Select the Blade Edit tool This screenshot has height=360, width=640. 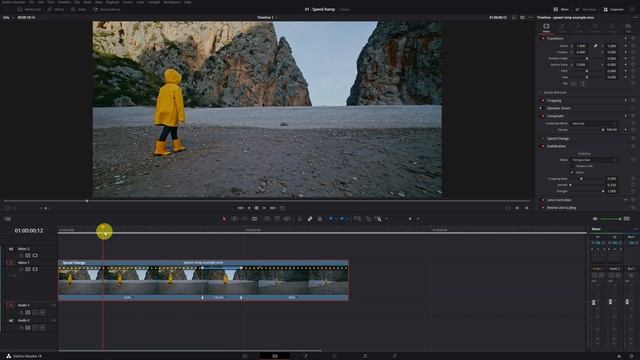click(254, 219)
